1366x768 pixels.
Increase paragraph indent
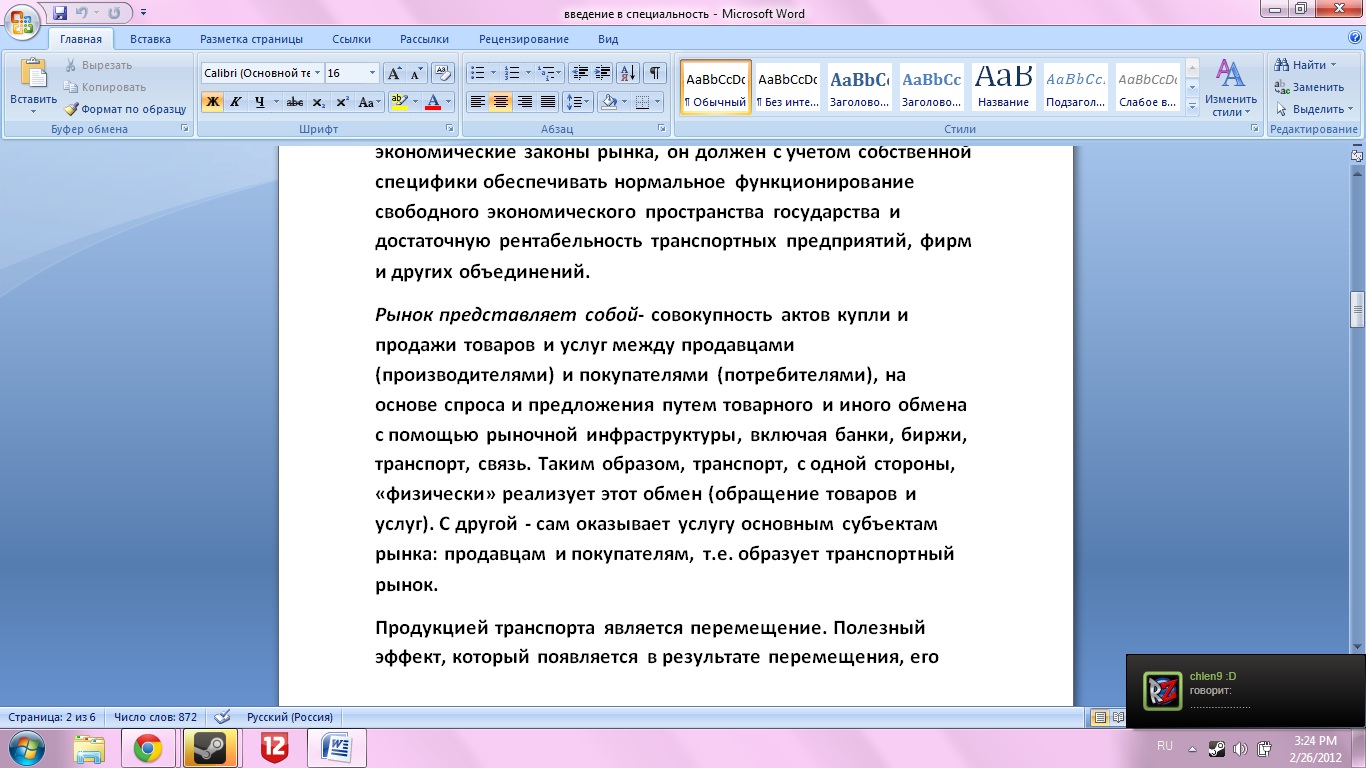click(x=603, y=73)
